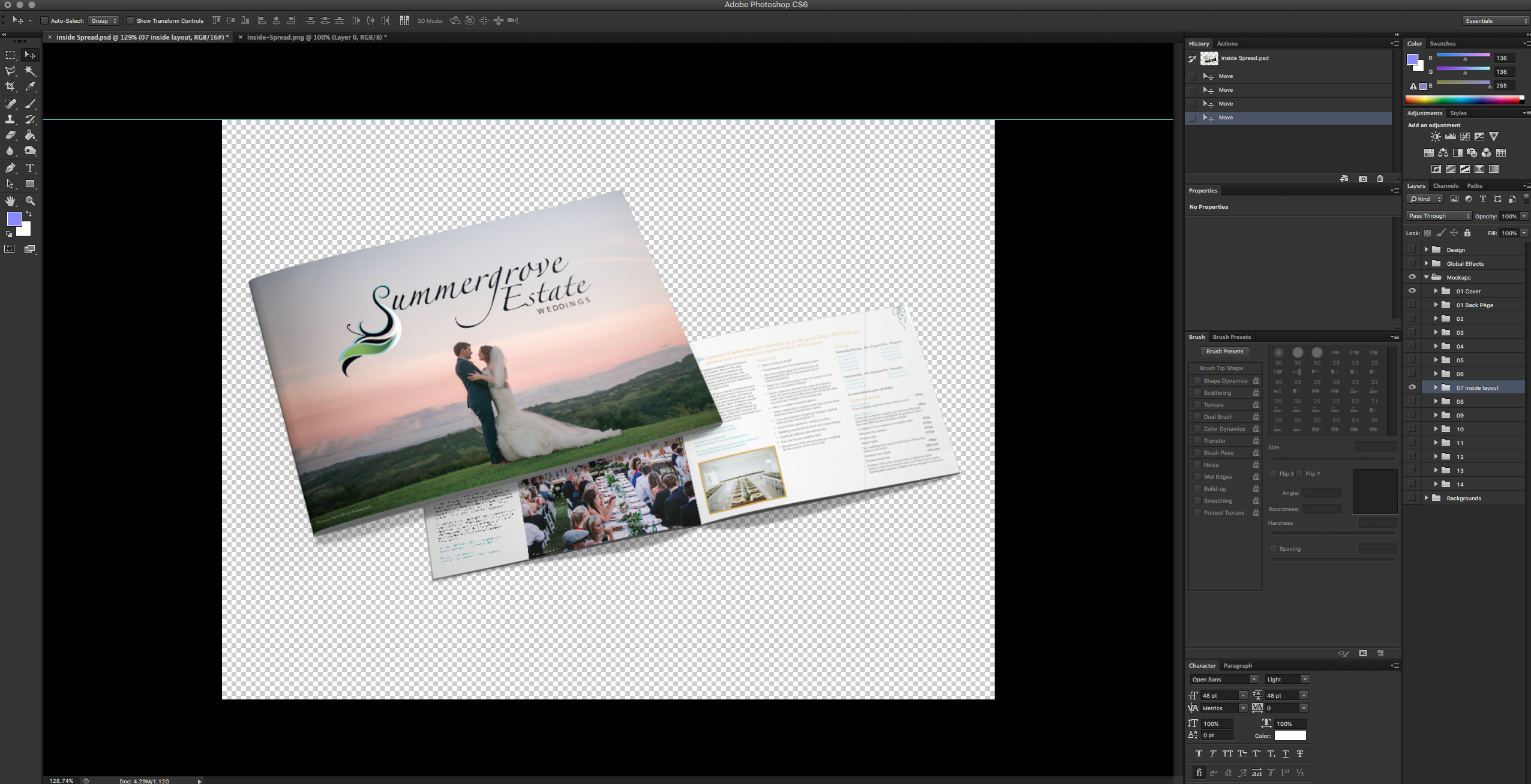Select the Crop tool
1531x784 pixels.
(10, 86)
